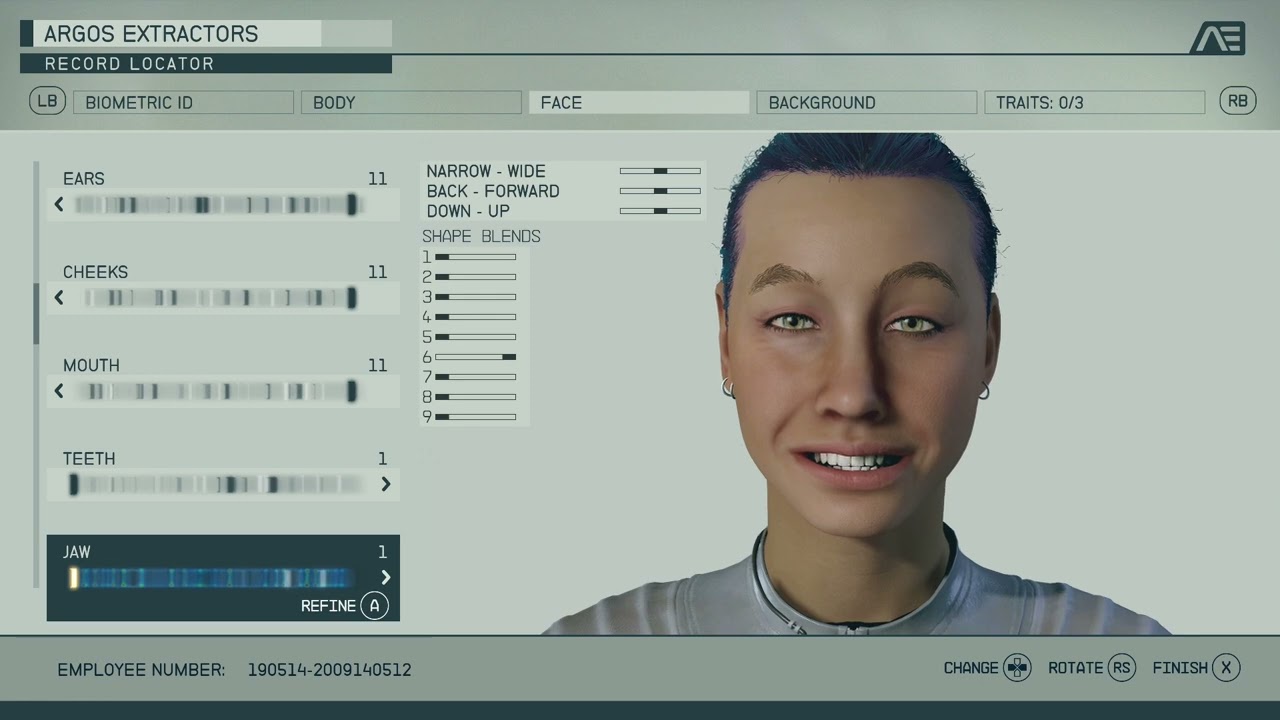Go to the Traits: 0/3 tab
1280x720 pixels.
(x=1095, y=102)
